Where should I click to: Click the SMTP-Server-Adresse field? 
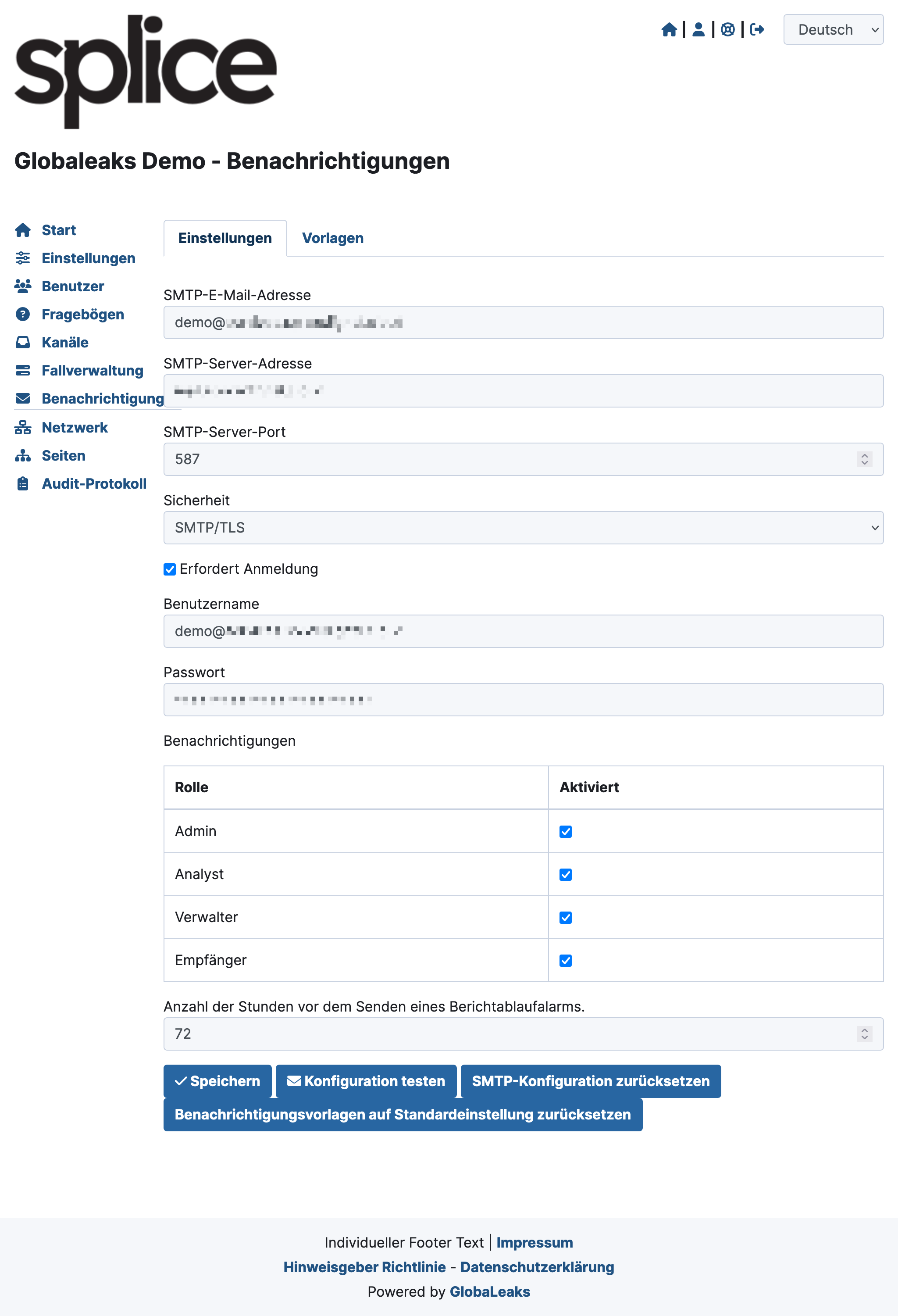click(x=524, y=391)
